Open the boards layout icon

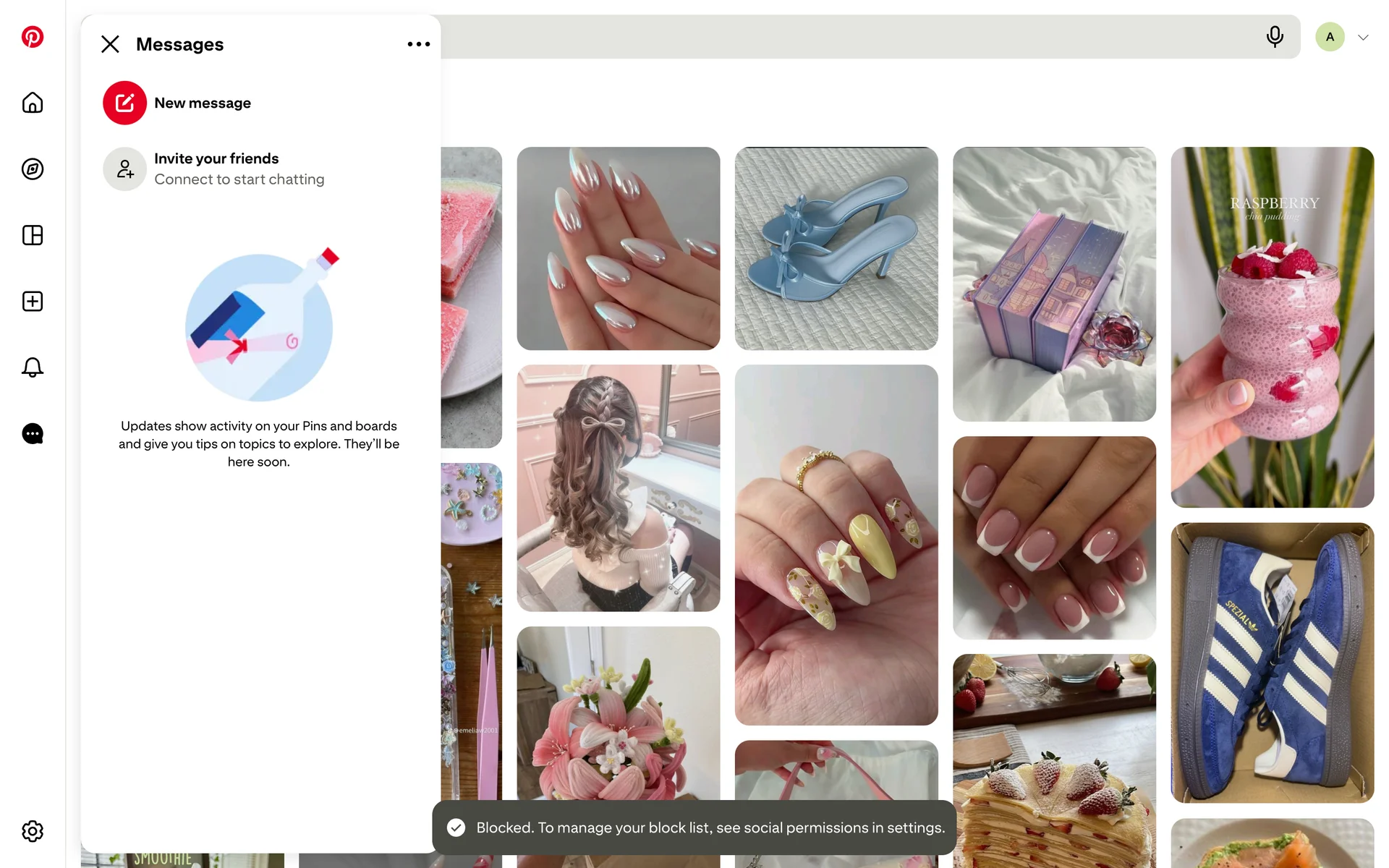(33, 235)
